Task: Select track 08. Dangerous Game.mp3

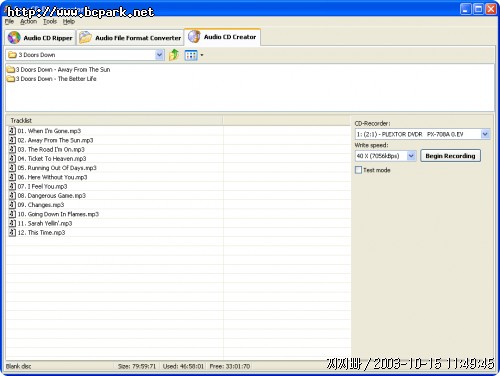Action: pos(51,195)
